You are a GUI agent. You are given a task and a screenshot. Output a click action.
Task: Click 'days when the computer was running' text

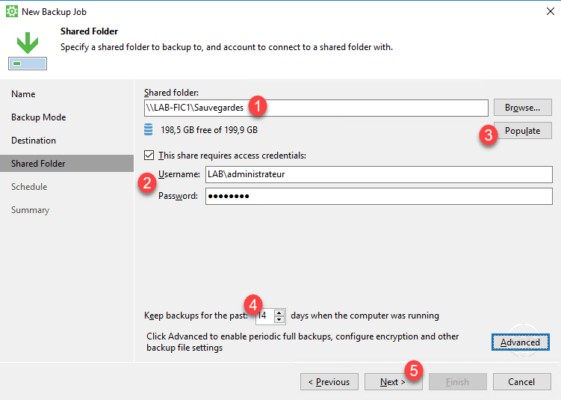(x=365, y=316)
